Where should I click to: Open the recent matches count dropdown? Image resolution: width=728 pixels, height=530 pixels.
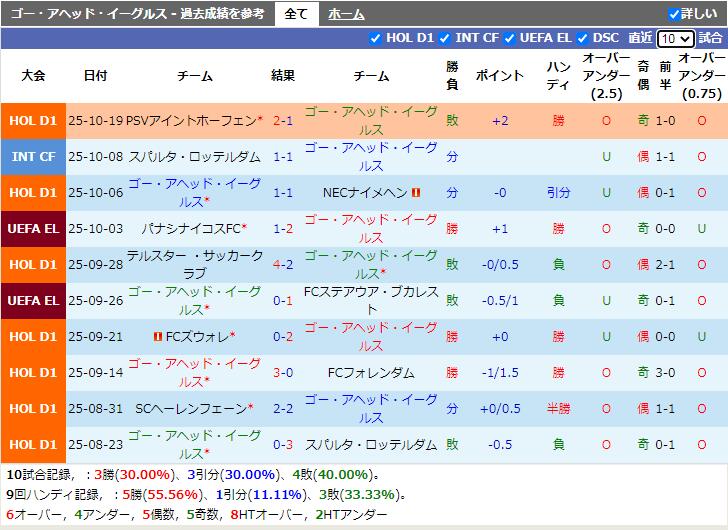coord(675,38)
